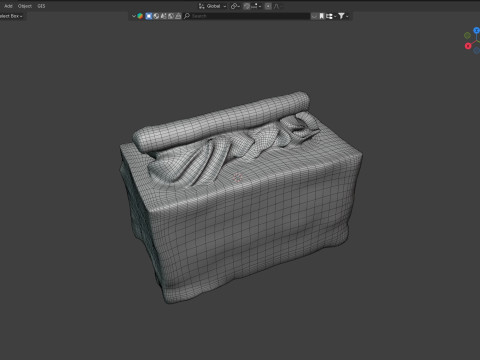Click the hollow green negative Y gizmo axis
The width and height of the screenshot is (480, 360).
[x=467, y=35]
